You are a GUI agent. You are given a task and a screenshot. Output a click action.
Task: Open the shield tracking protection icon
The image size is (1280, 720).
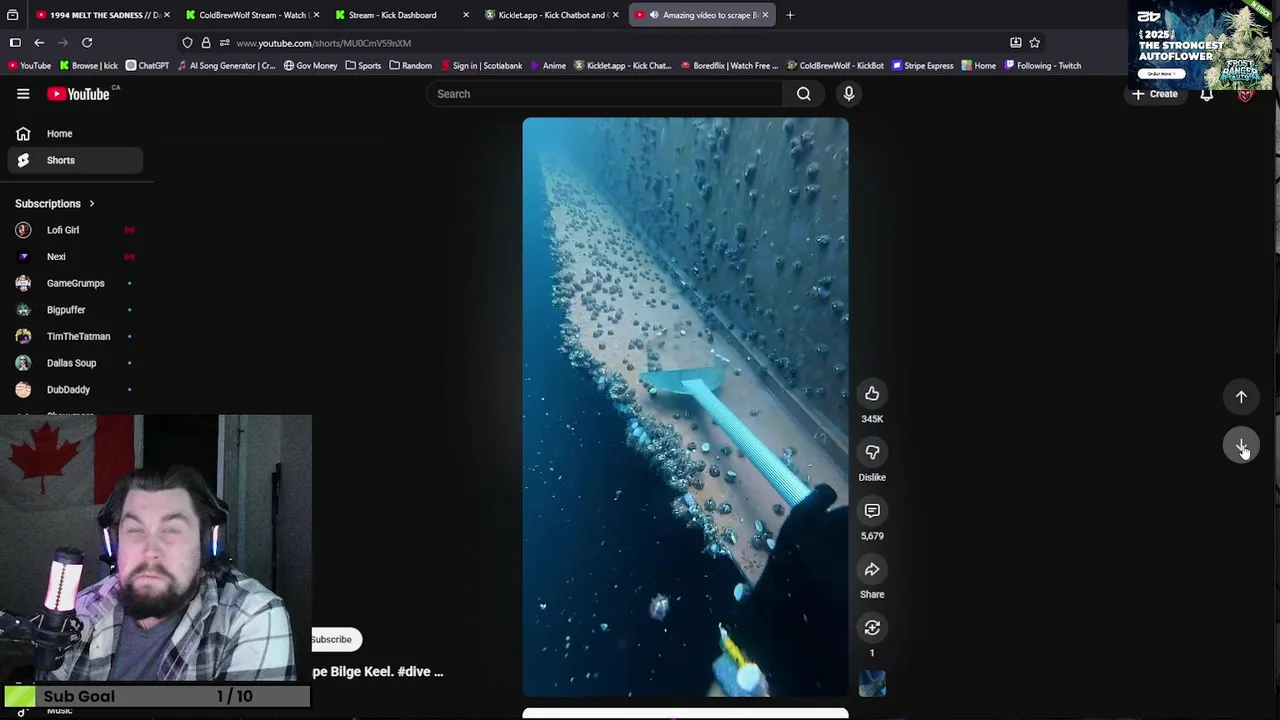click(187, 43)
